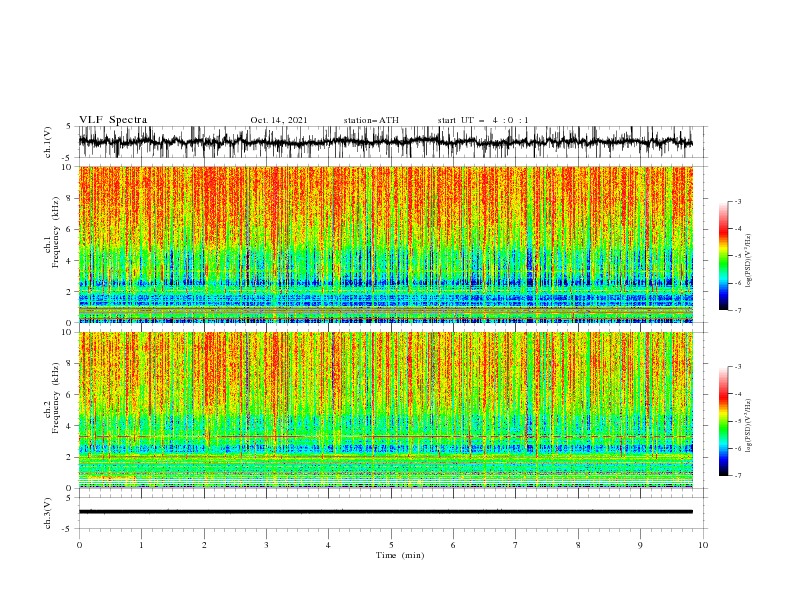Click time axis tick label "10" at bottom
The width and height of the screenshot is (792, 612).
[x=703, y=545]
